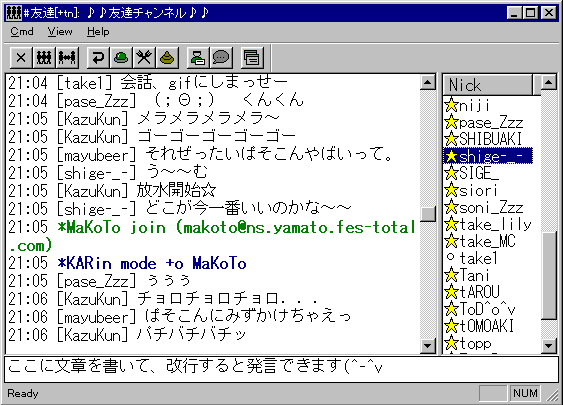This screenshot has width=563, height=405.
Task: Click the speech bubble toolbar icon
Action: pos(221,57)
